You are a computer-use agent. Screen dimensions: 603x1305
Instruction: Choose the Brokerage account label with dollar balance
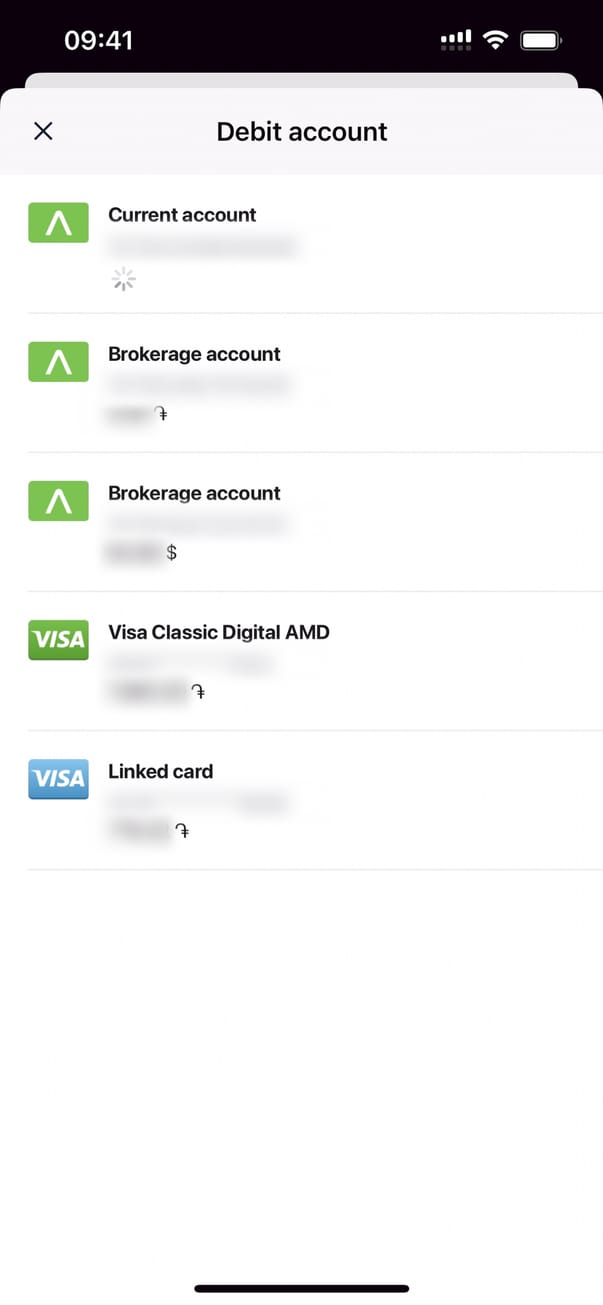point(194,493)
